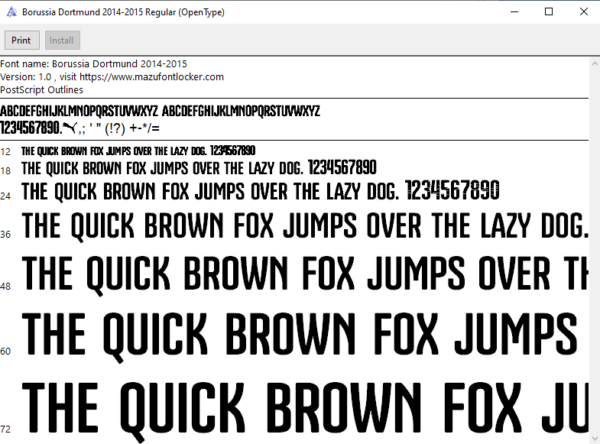The image size is (600, 444).
Task: Minimize the font preview window
Action: click(x=514, y=12)
